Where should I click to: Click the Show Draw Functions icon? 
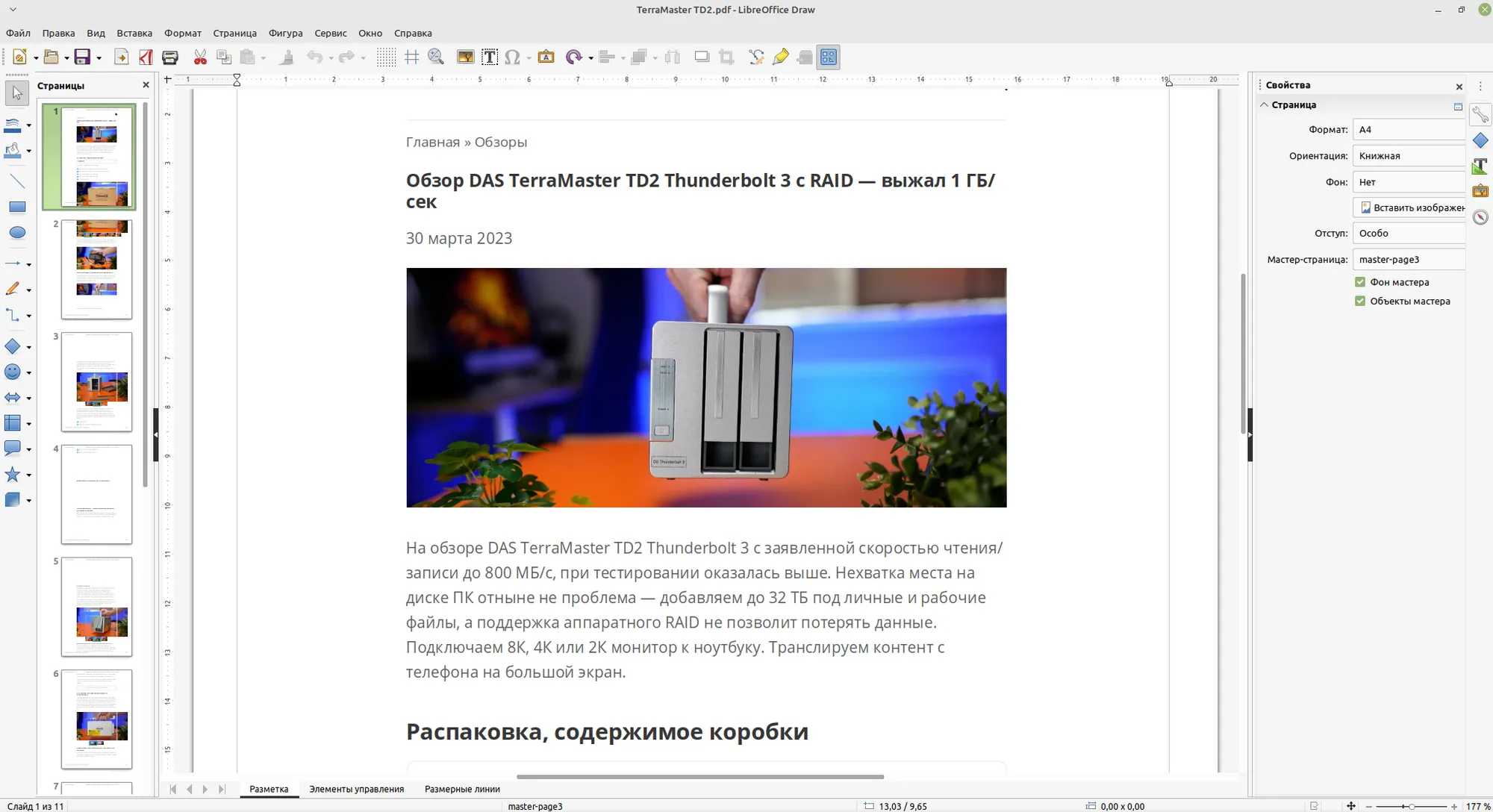pos(829,57)
